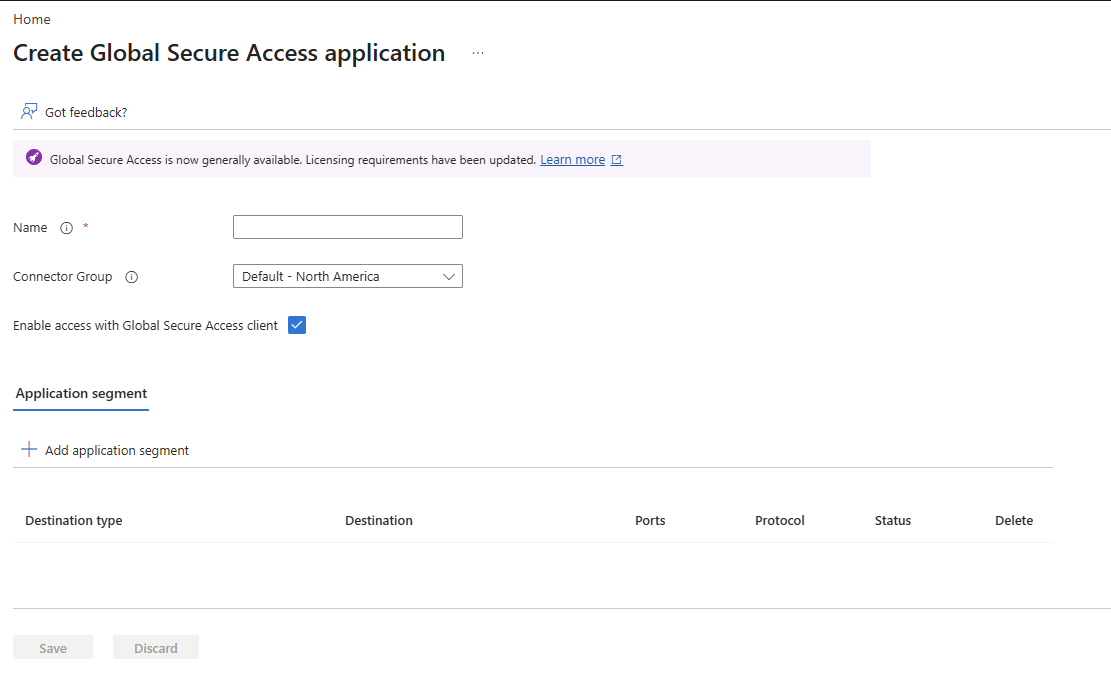Click the external link icon beside Learn more
Image resolution: width=1111 pixels, height=678 pixels.
tap(616, 159)
